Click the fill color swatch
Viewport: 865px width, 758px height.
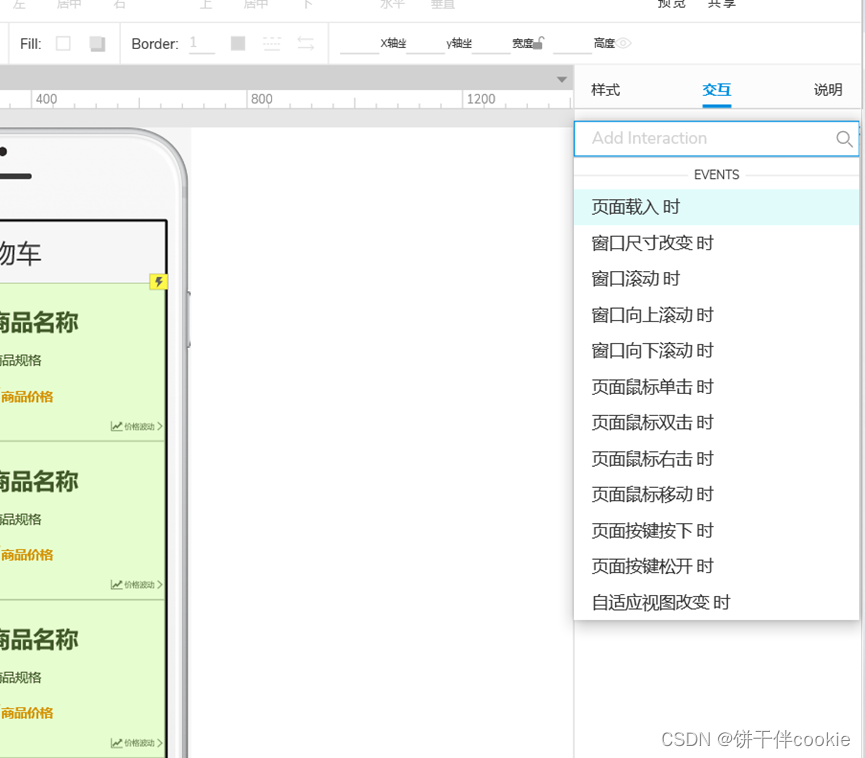click(x=63, y=44)
